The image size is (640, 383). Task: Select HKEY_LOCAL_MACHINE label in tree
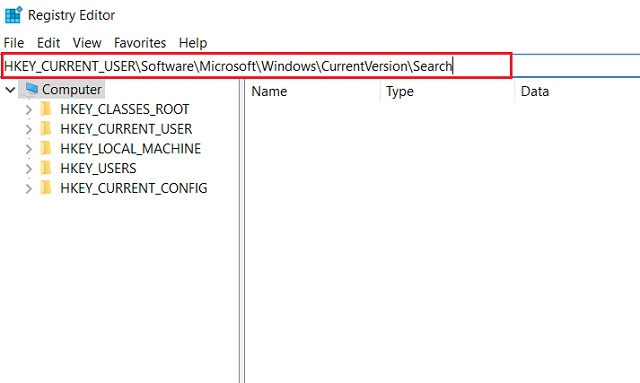131,149
